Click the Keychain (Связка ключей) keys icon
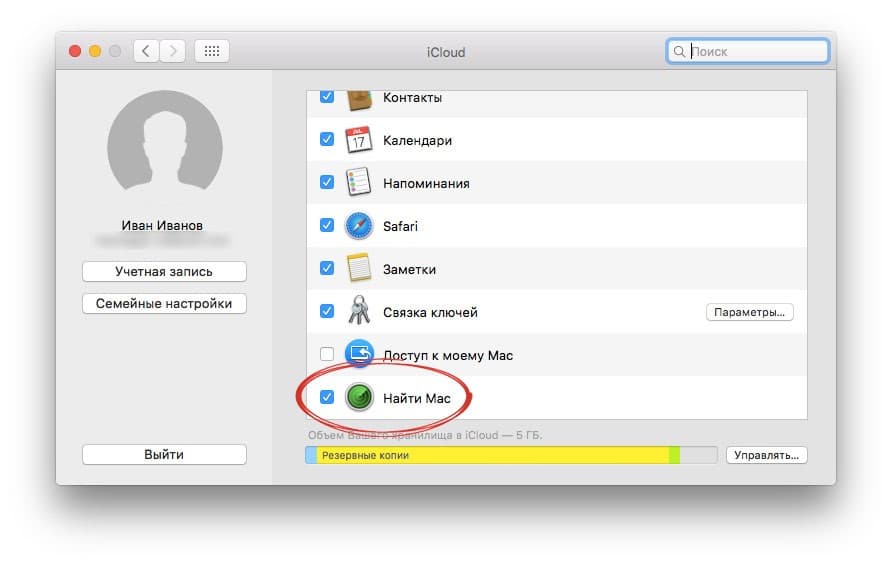This screenshot has width=892, height=565. [x=358, y=312]
